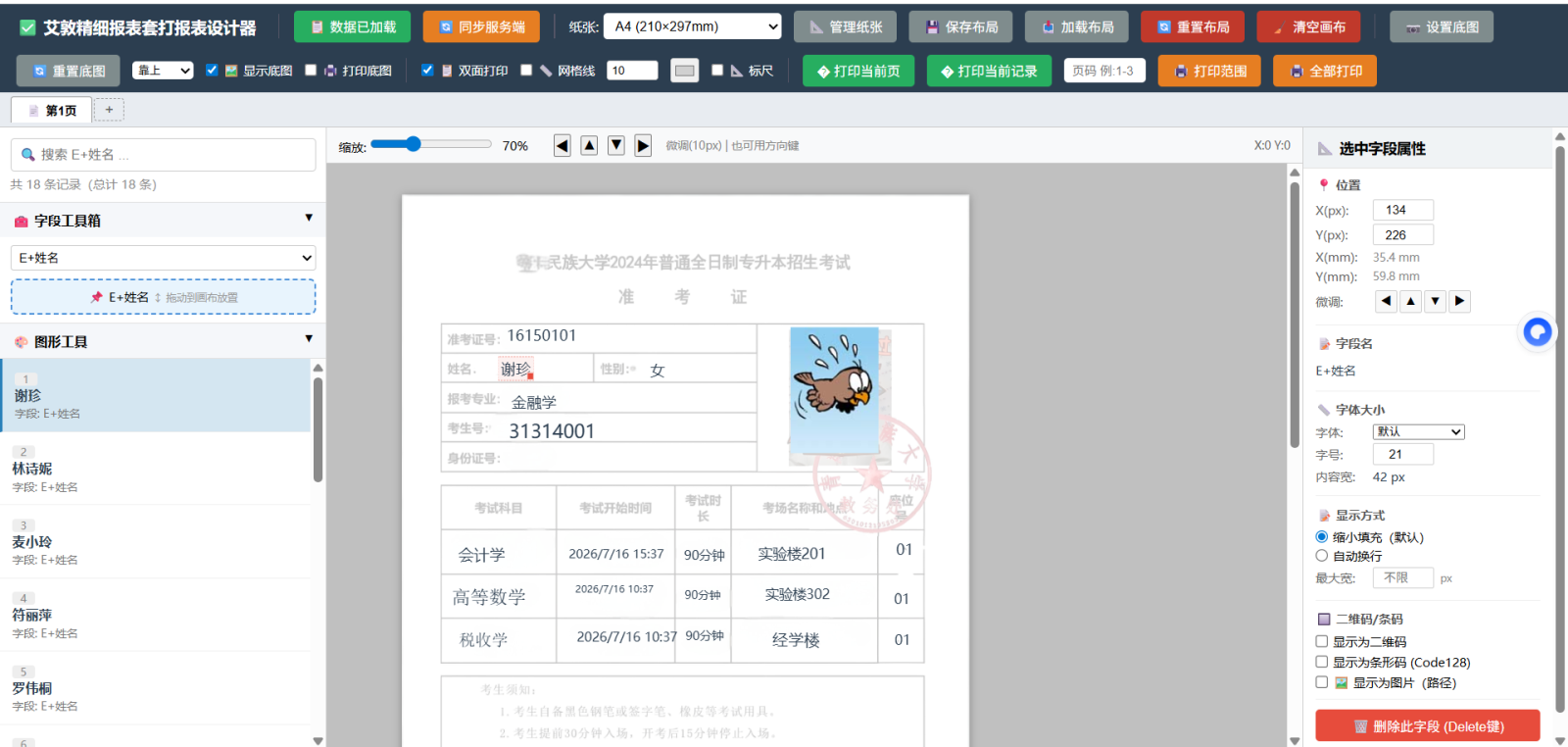The height and width of the screenshot is (747, 1568).
Task: Click the blue floating assistant icon
Action: pyautogui.click(x=1538, y=332)
